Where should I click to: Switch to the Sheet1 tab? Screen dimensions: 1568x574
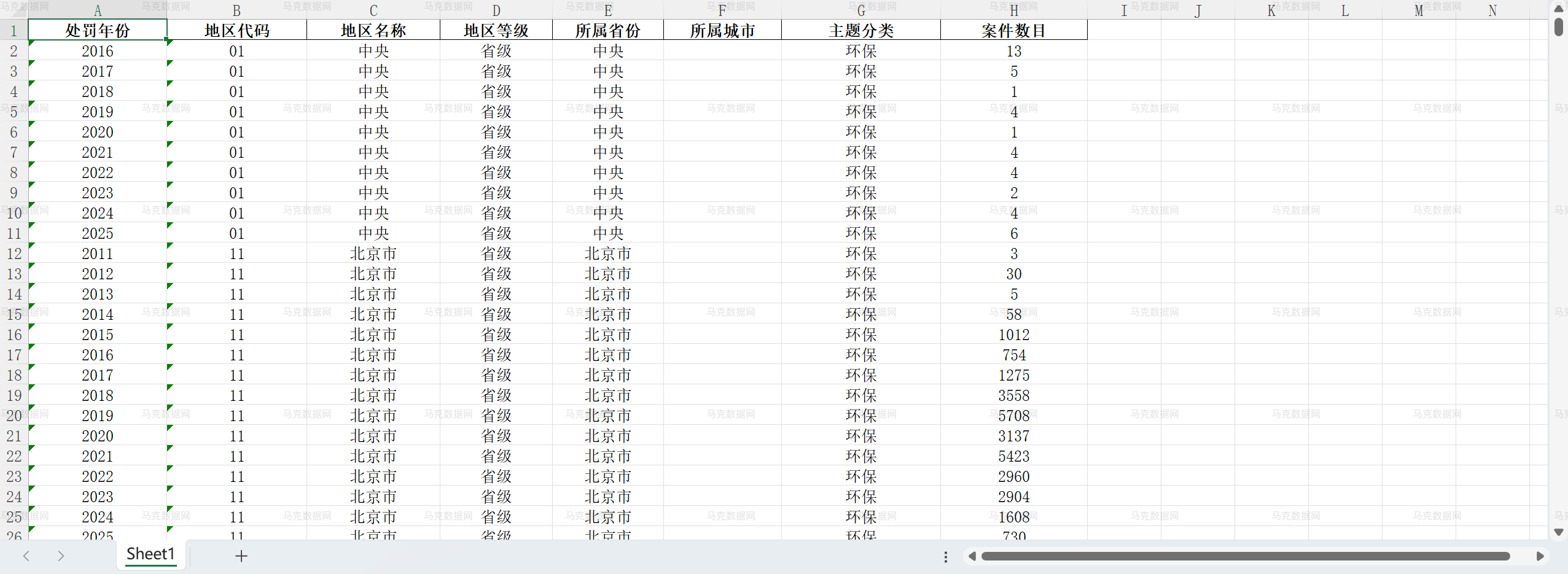pos(150,554)
